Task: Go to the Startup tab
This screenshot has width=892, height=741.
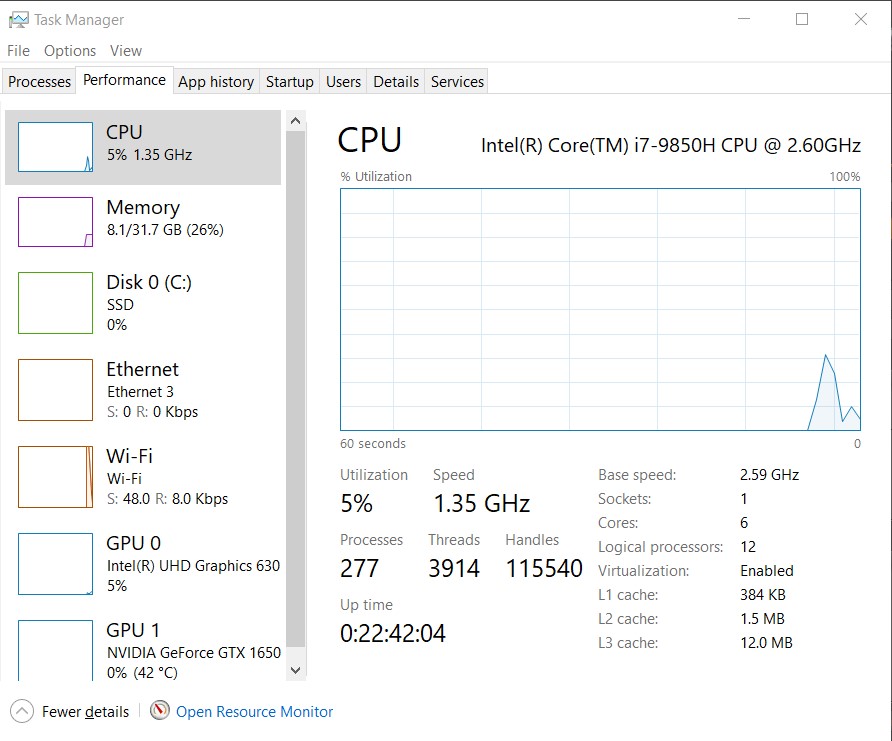Action: click(x=290, y=82)
